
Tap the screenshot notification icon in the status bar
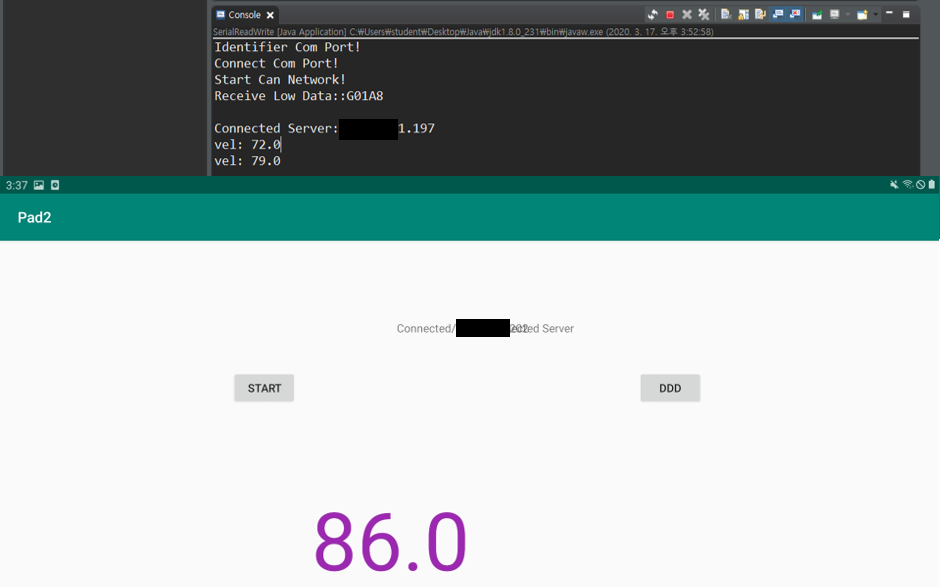pyautogui.click(x=38, y=185)
